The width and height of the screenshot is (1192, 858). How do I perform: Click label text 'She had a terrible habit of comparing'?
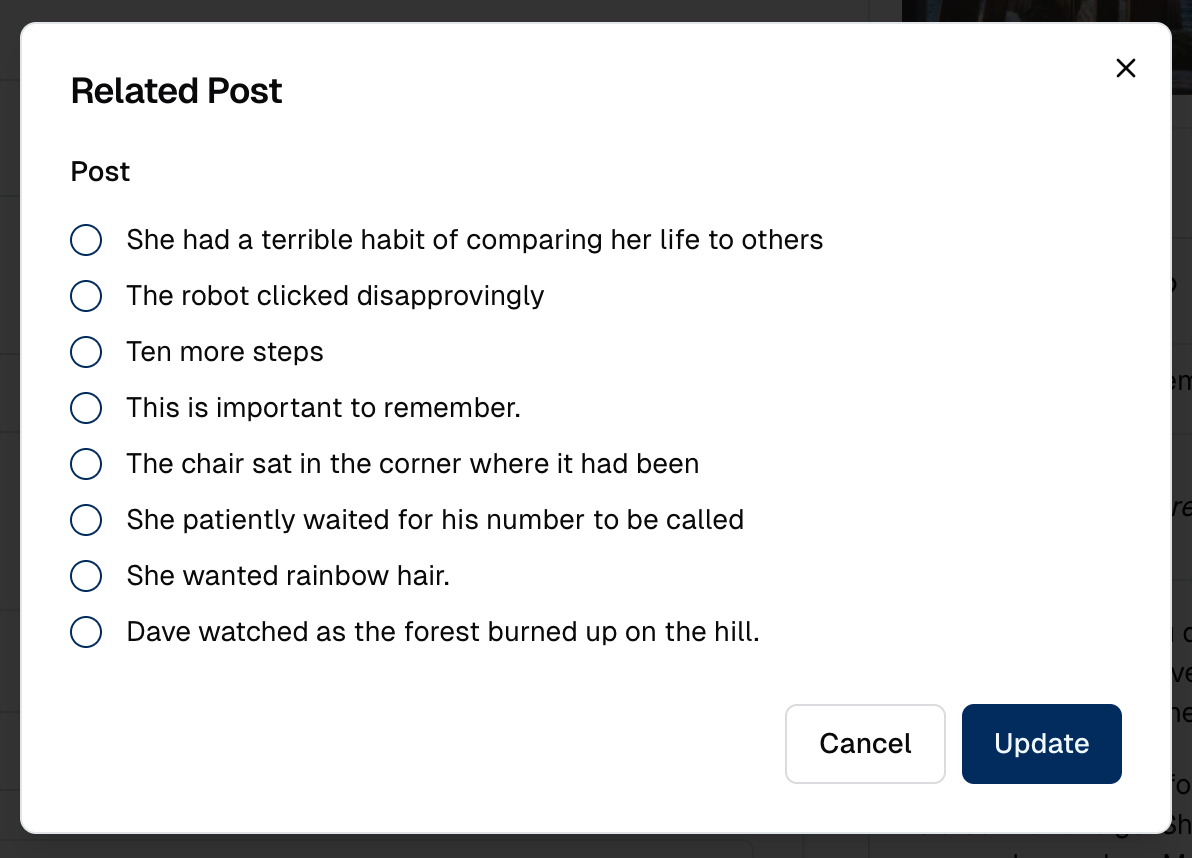pos(474,240)
